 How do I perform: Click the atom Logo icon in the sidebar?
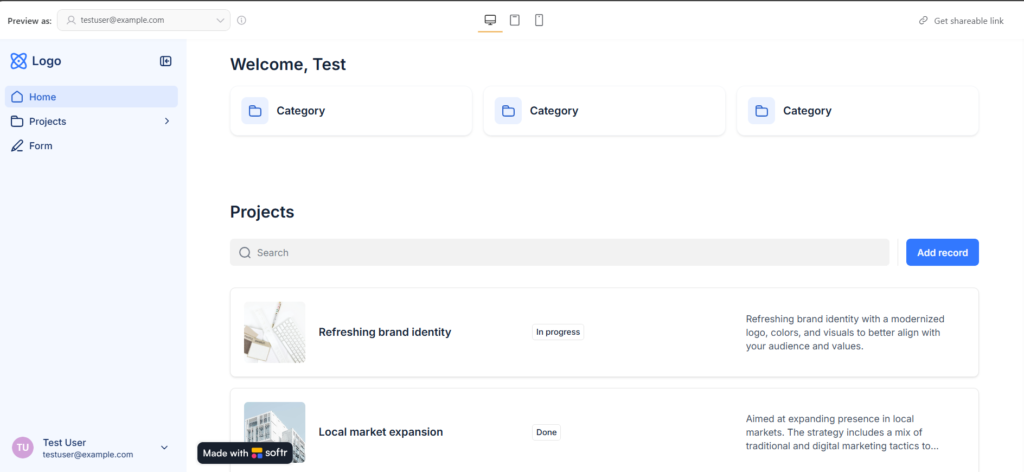tap(18, 61)
